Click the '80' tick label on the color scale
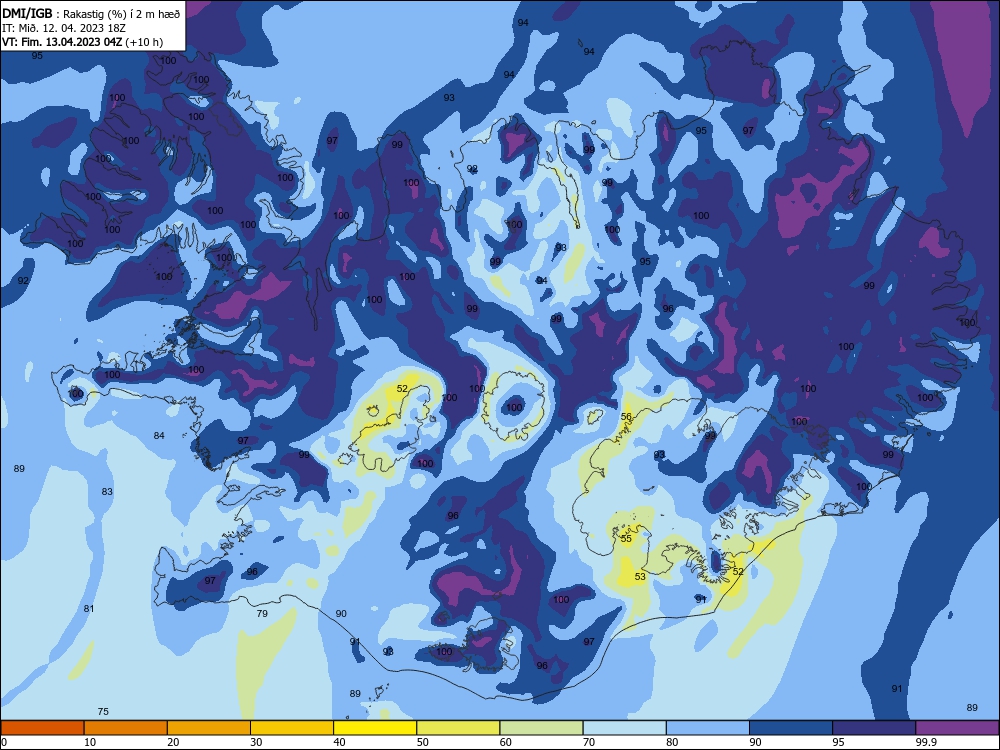1000x750 pixels. pyautogui.click(x=672, y=742)
